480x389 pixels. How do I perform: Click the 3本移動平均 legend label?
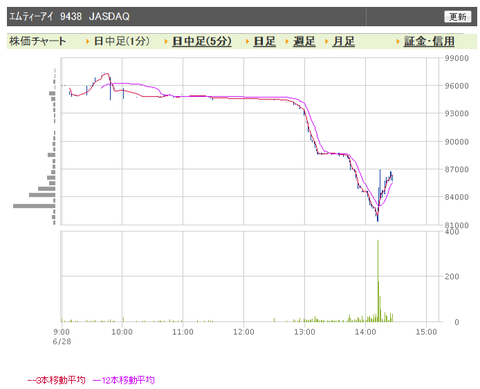pos(61,380)
